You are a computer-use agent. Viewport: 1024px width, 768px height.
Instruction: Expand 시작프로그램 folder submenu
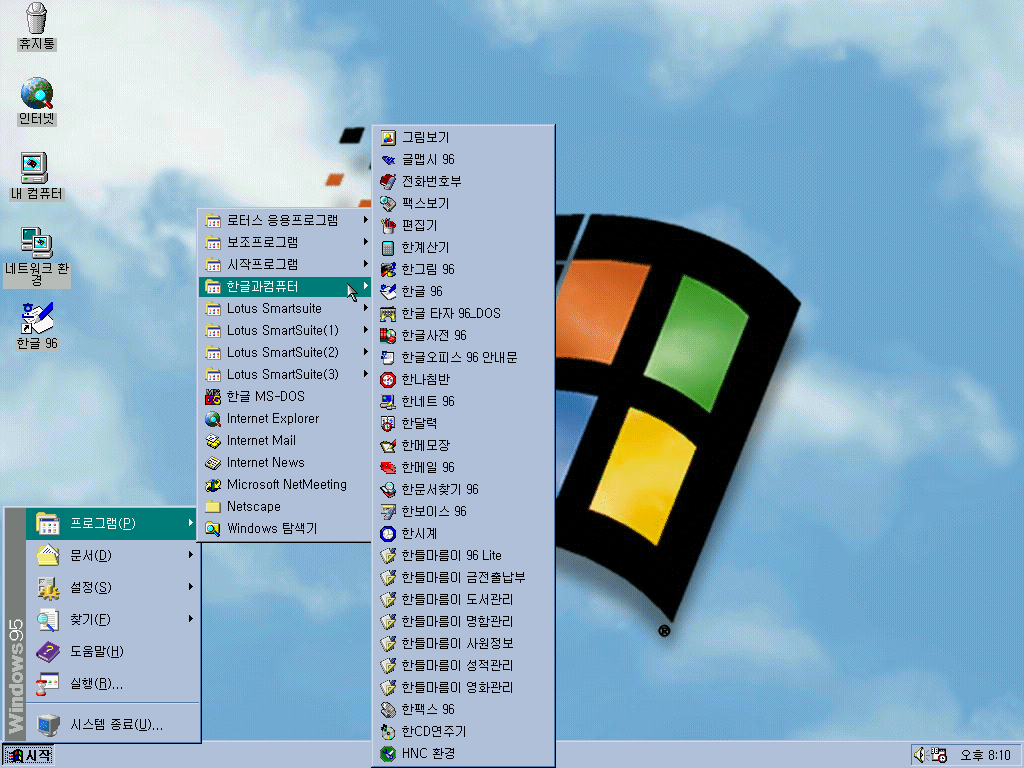click(x=285, y=264)
